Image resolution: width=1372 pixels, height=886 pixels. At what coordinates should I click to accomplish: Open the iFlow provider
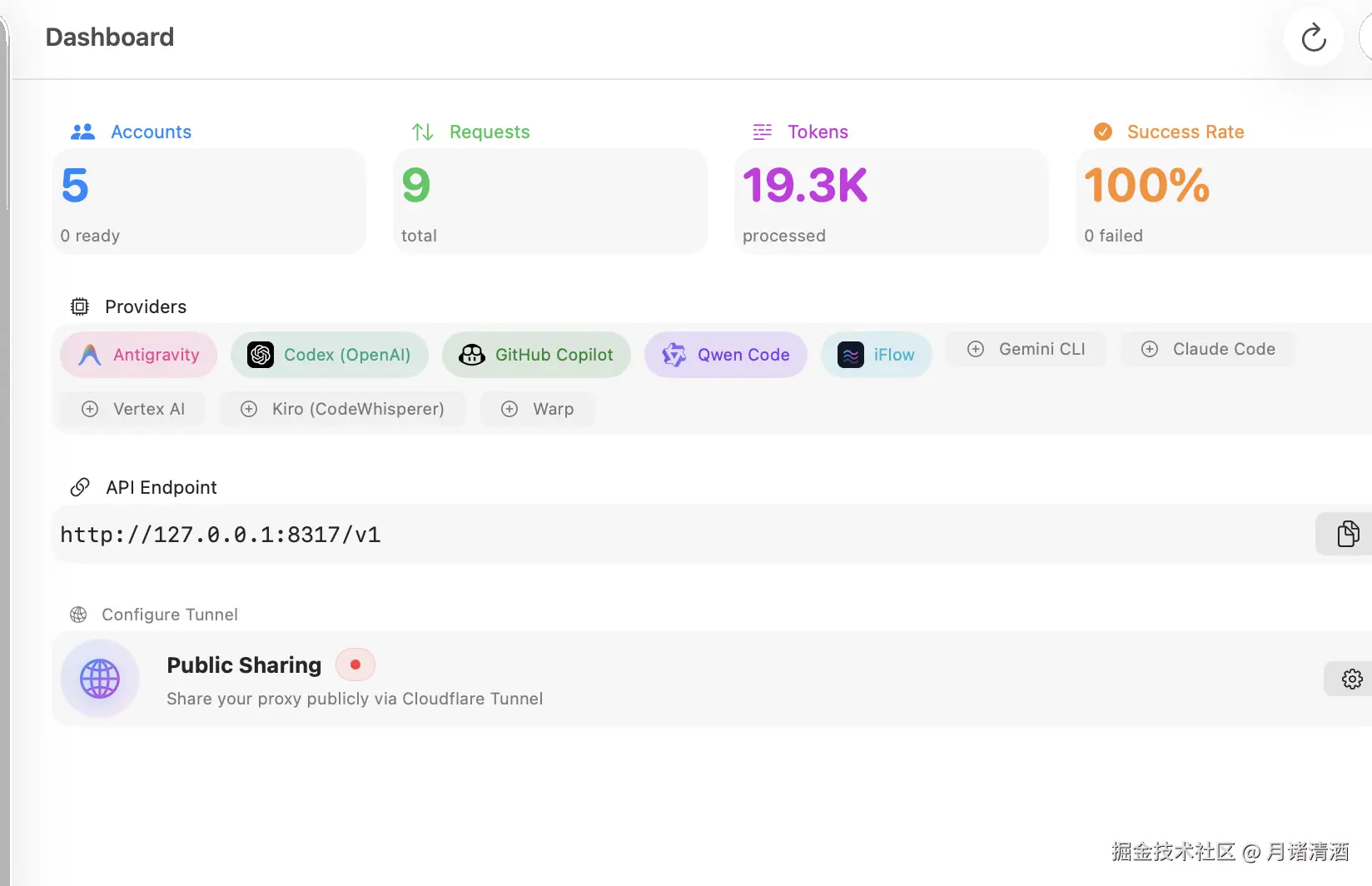pos(877,355)
